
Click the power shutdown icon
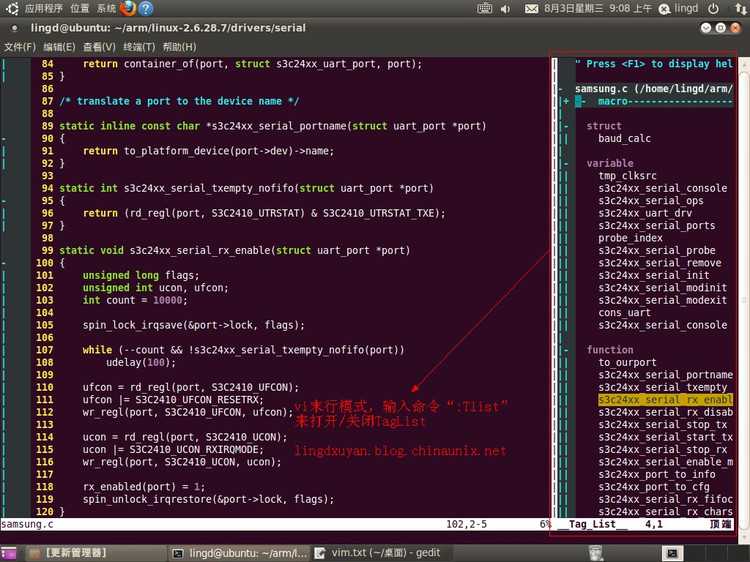click(x=713, y=8)
